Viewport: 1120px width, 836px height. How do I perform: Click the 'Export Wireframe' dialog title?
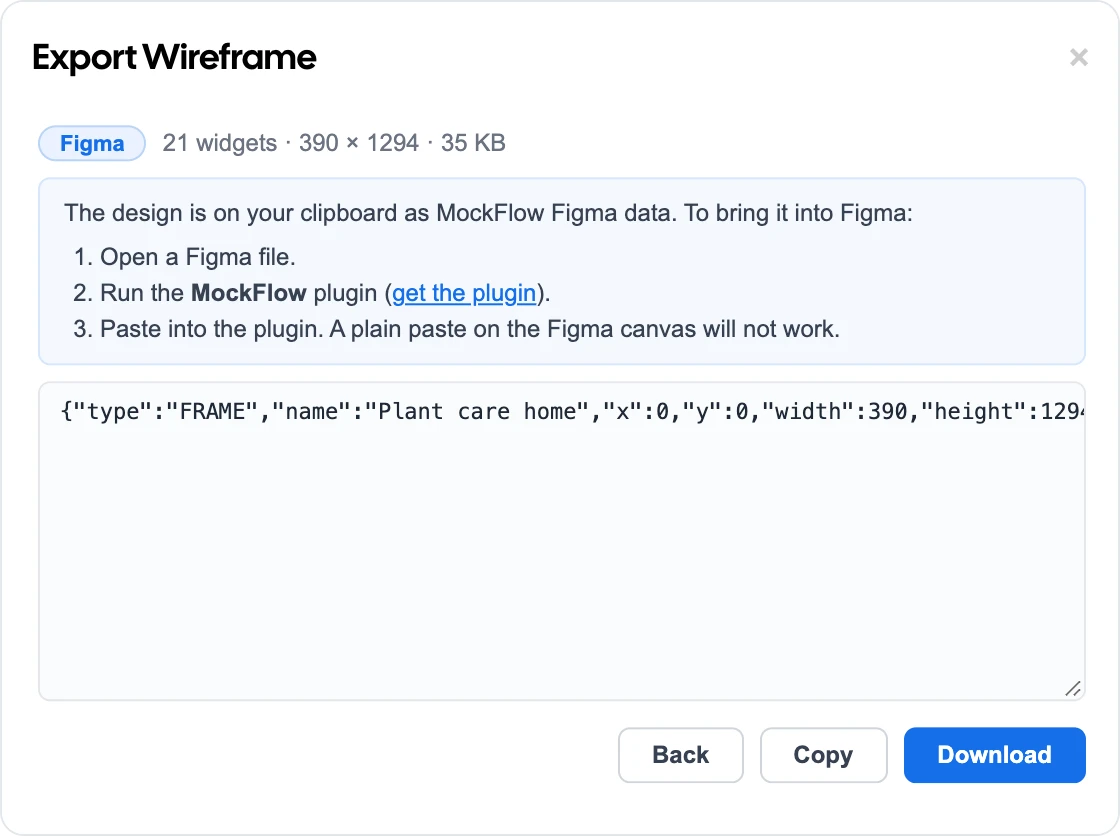174,57
